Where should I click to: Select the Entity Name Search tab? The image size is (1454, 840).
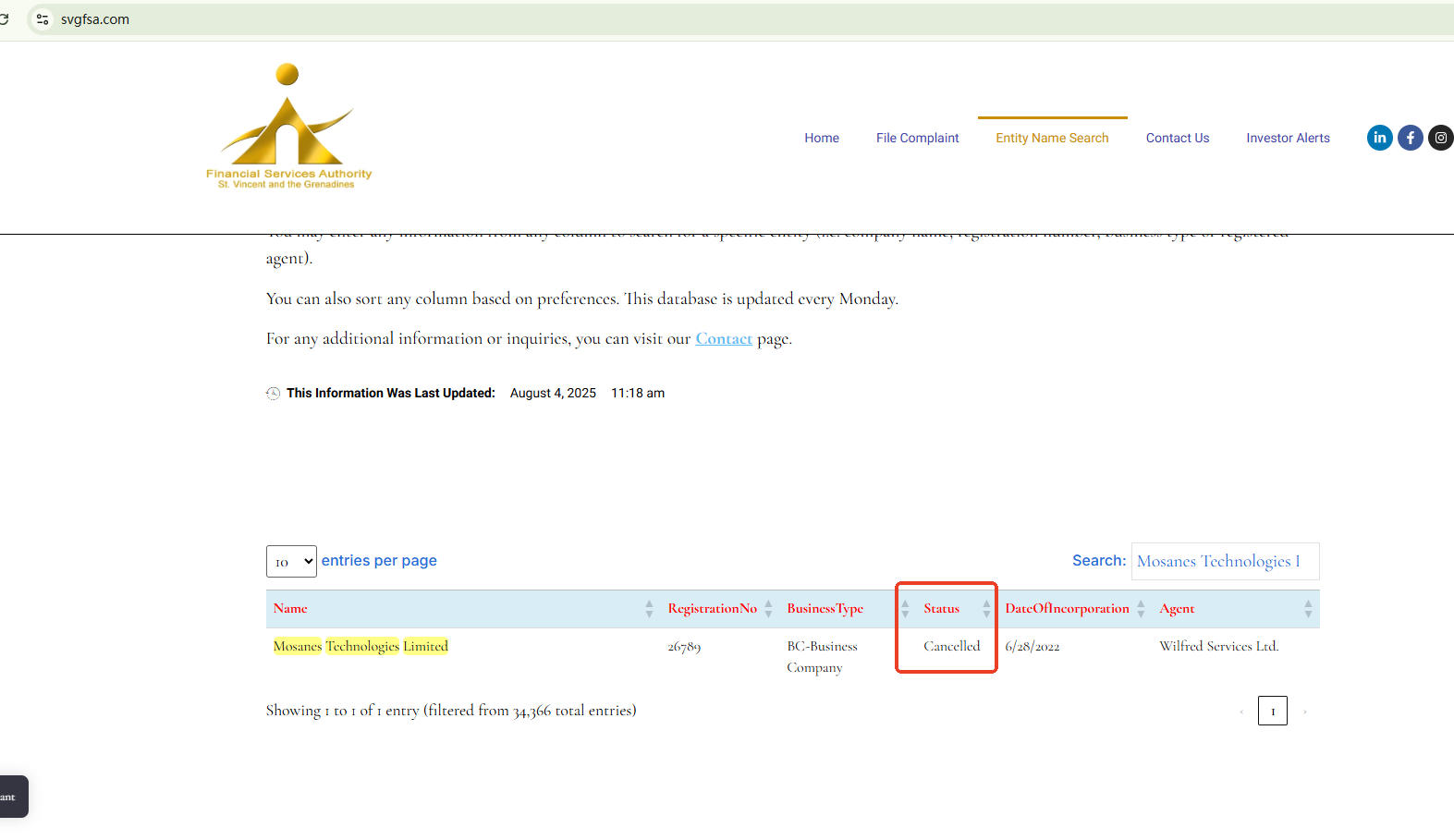point(1052,138)
